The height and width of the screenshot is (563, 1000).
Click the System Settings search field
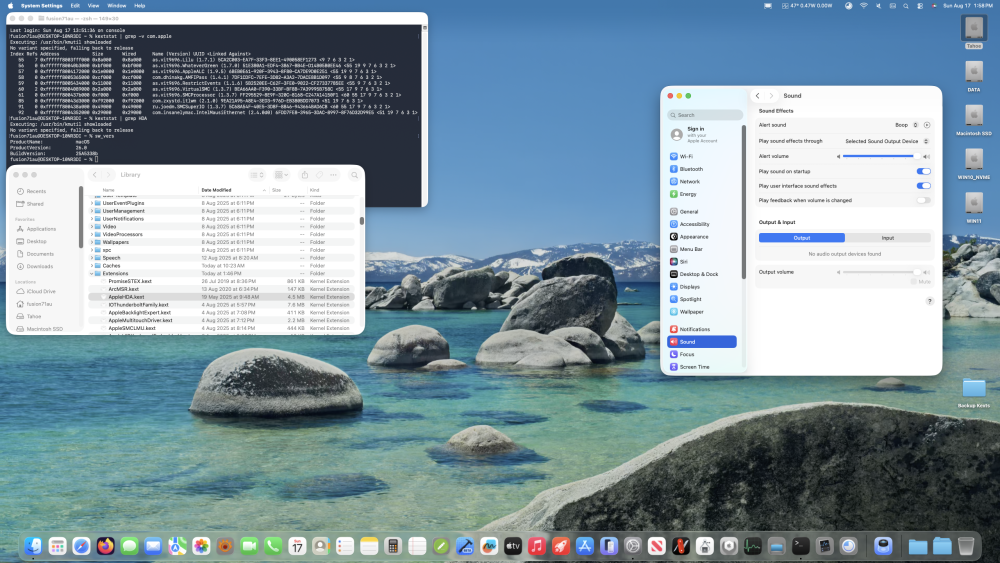tap(705, 115)
